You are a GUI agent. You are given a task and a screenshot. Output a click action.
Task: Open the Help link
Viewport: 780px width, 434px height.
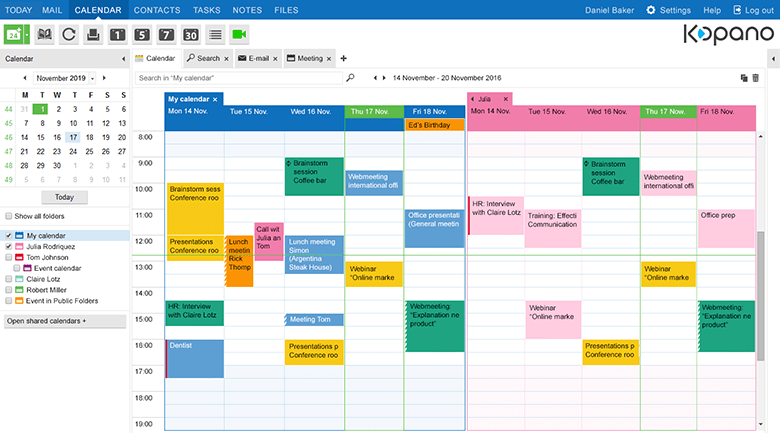[712, 10]
